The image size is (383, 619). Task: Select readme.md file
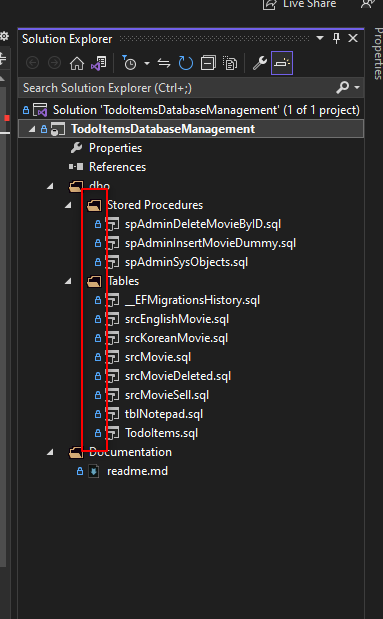(137, 471)
